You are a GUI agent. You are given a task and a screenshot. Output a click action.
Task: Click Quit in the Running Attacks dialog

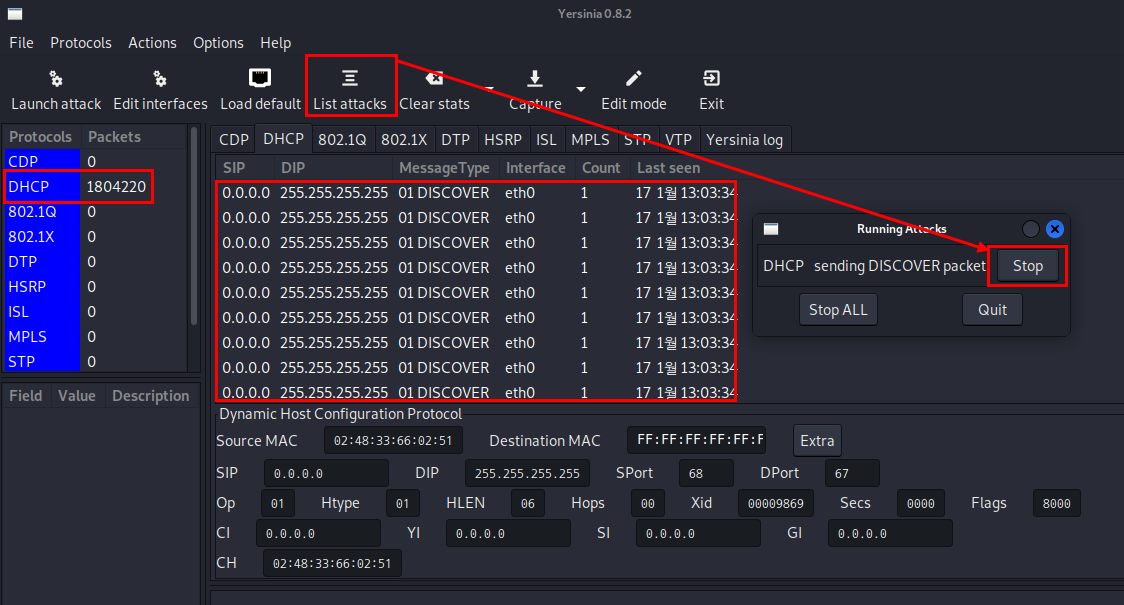pos(992,310)
